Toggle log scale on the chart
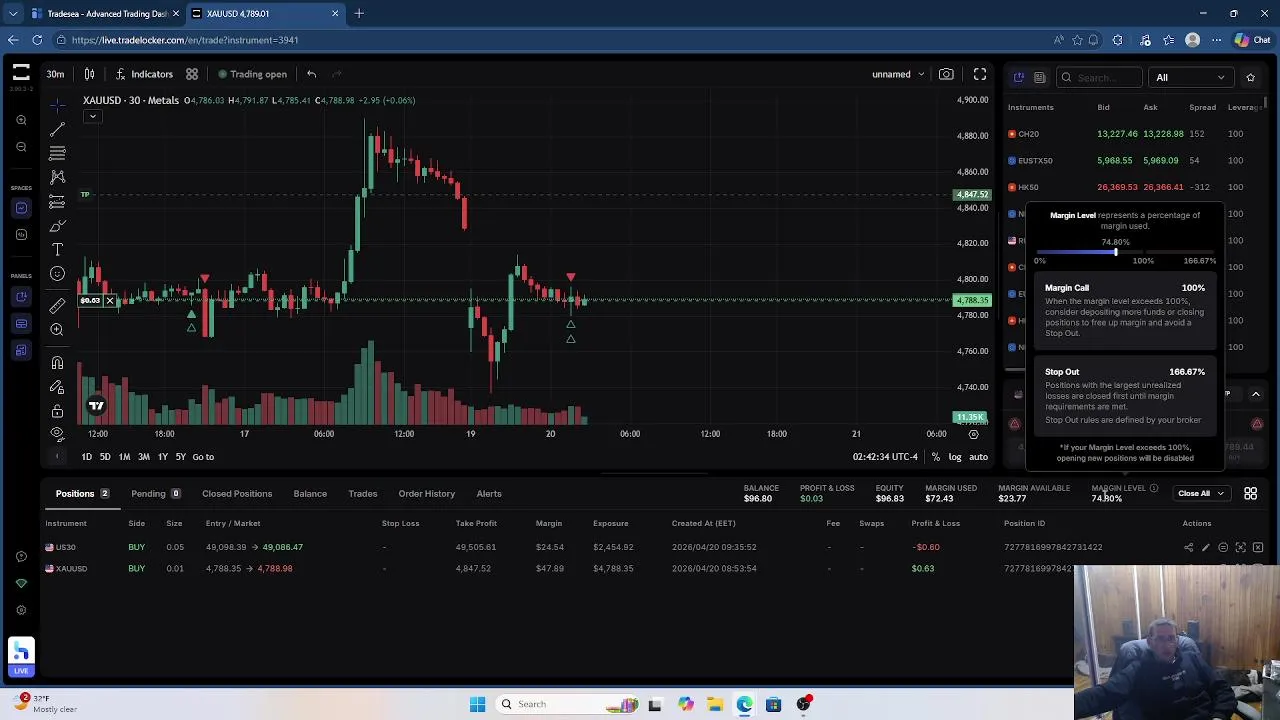 [x=955, y=457]
